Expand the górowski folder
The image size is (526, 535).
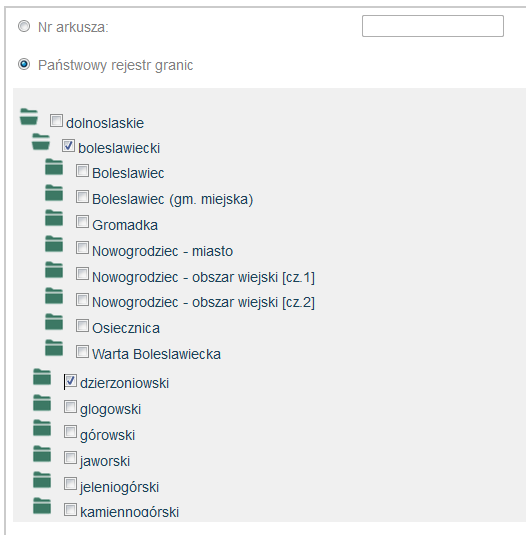pos(42,428)
